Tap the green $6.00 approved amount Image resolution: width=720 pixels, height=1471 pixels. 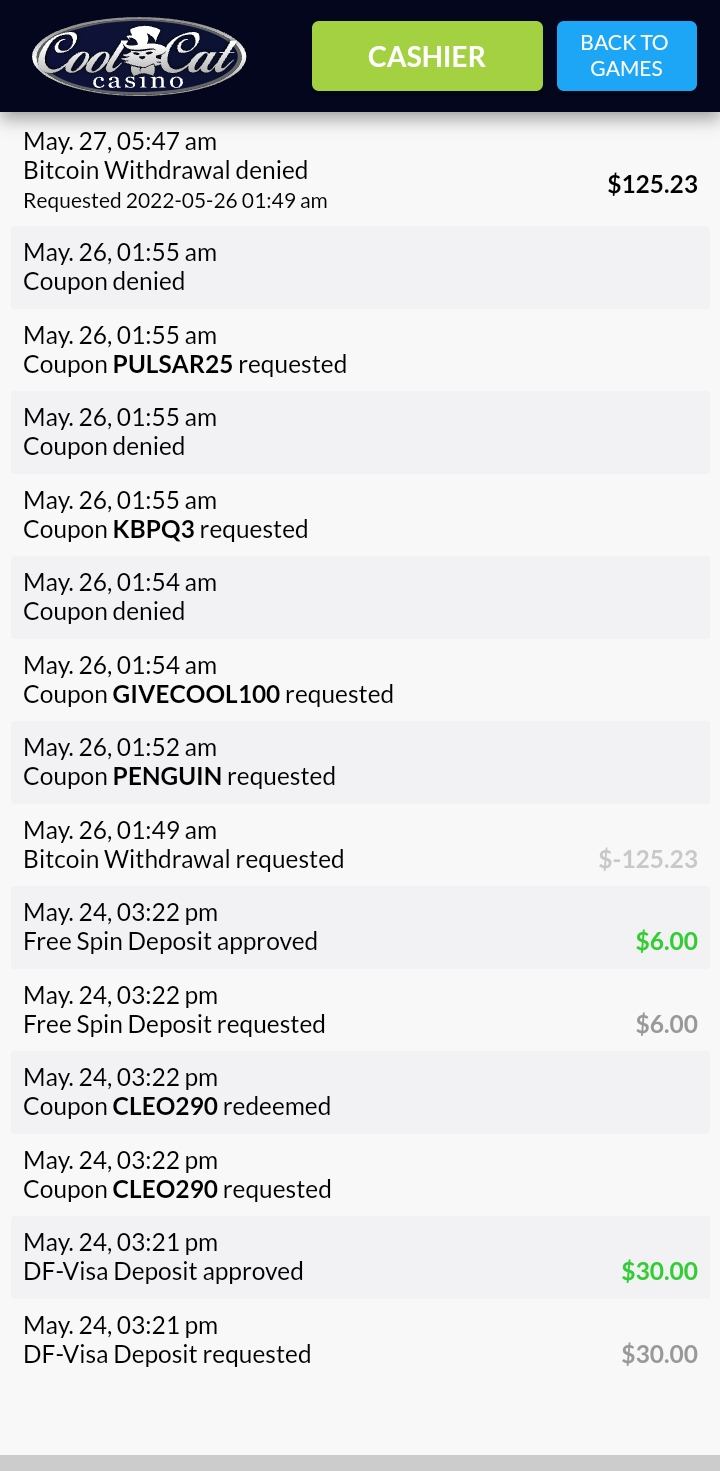[666, 941]
